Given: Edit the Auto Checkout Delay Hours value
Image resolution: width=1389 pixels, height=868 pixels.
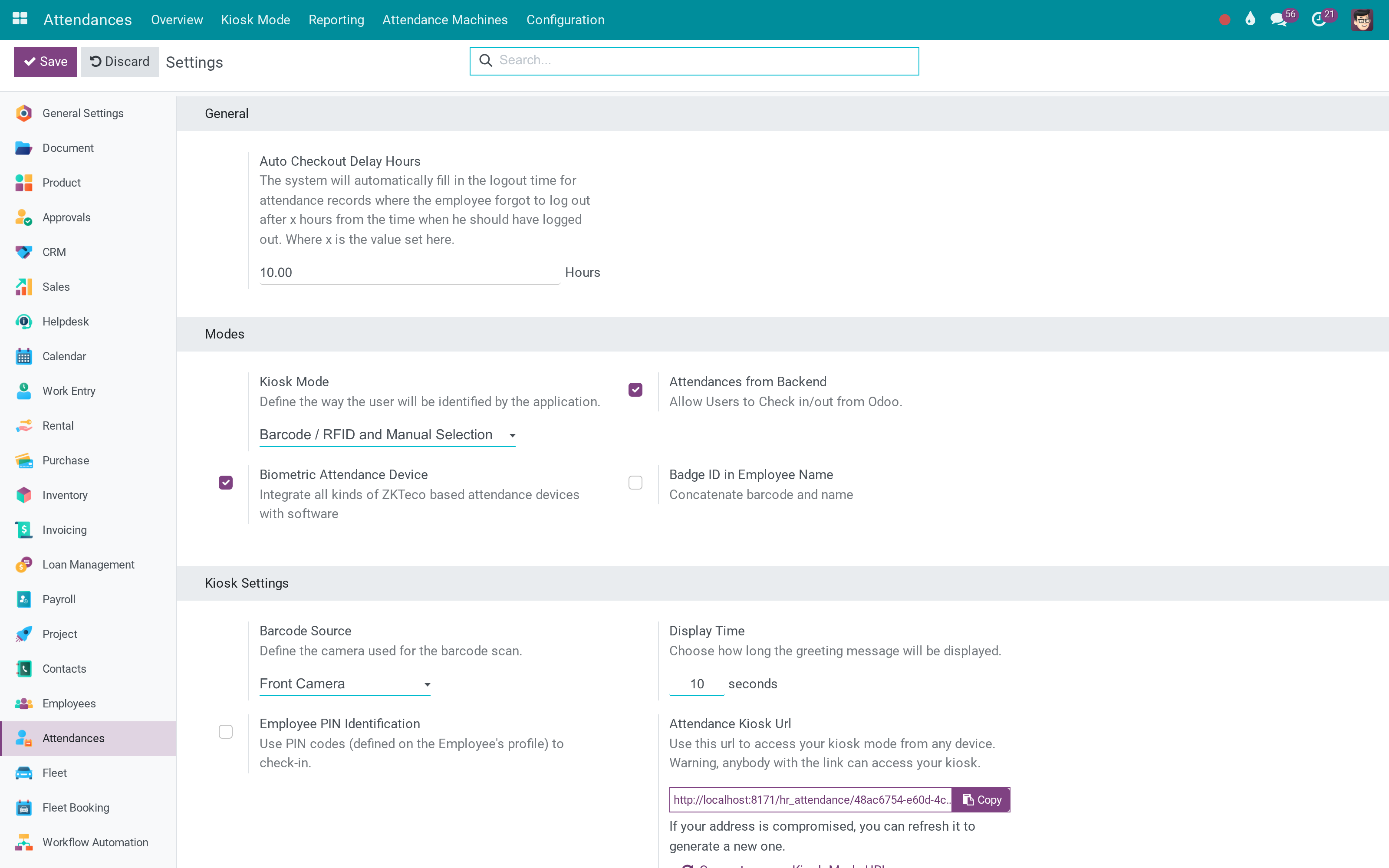Looking at the screenshot, I should coord(410,273).
